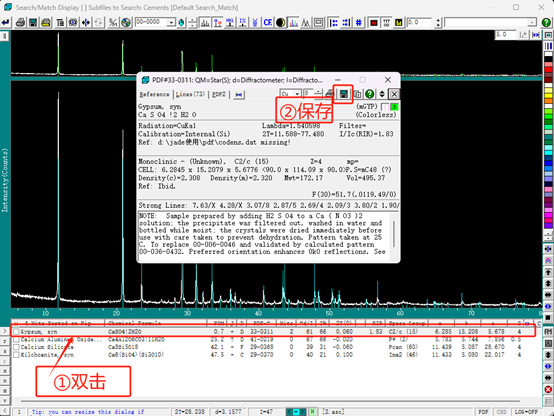Check the Kilchoanite, syn hit checkbox
Image resolution: width=554 pixels, height=416 pixels.
[x=16, y=355]
